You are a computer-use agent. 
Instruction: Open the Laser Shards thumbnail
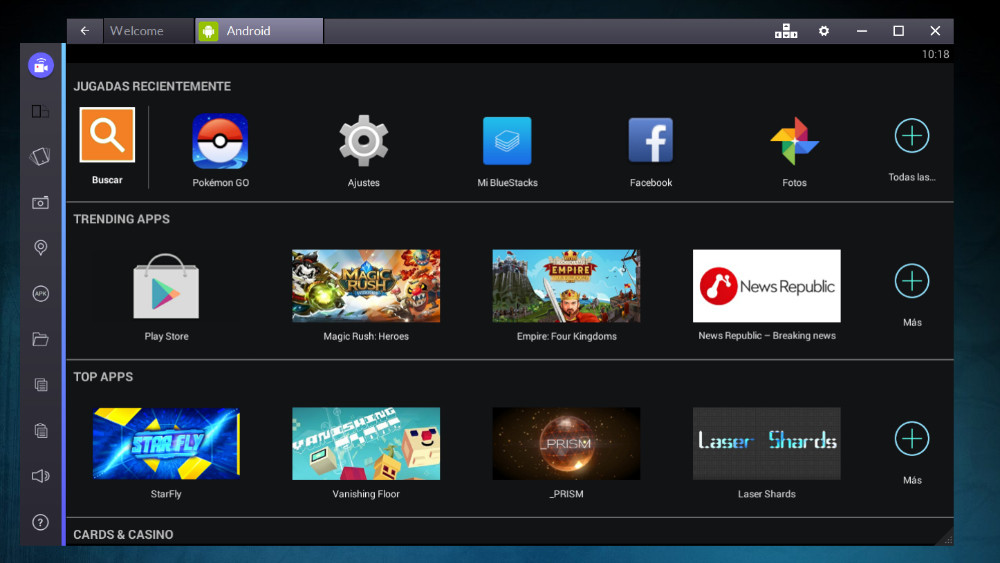[767, 444]
